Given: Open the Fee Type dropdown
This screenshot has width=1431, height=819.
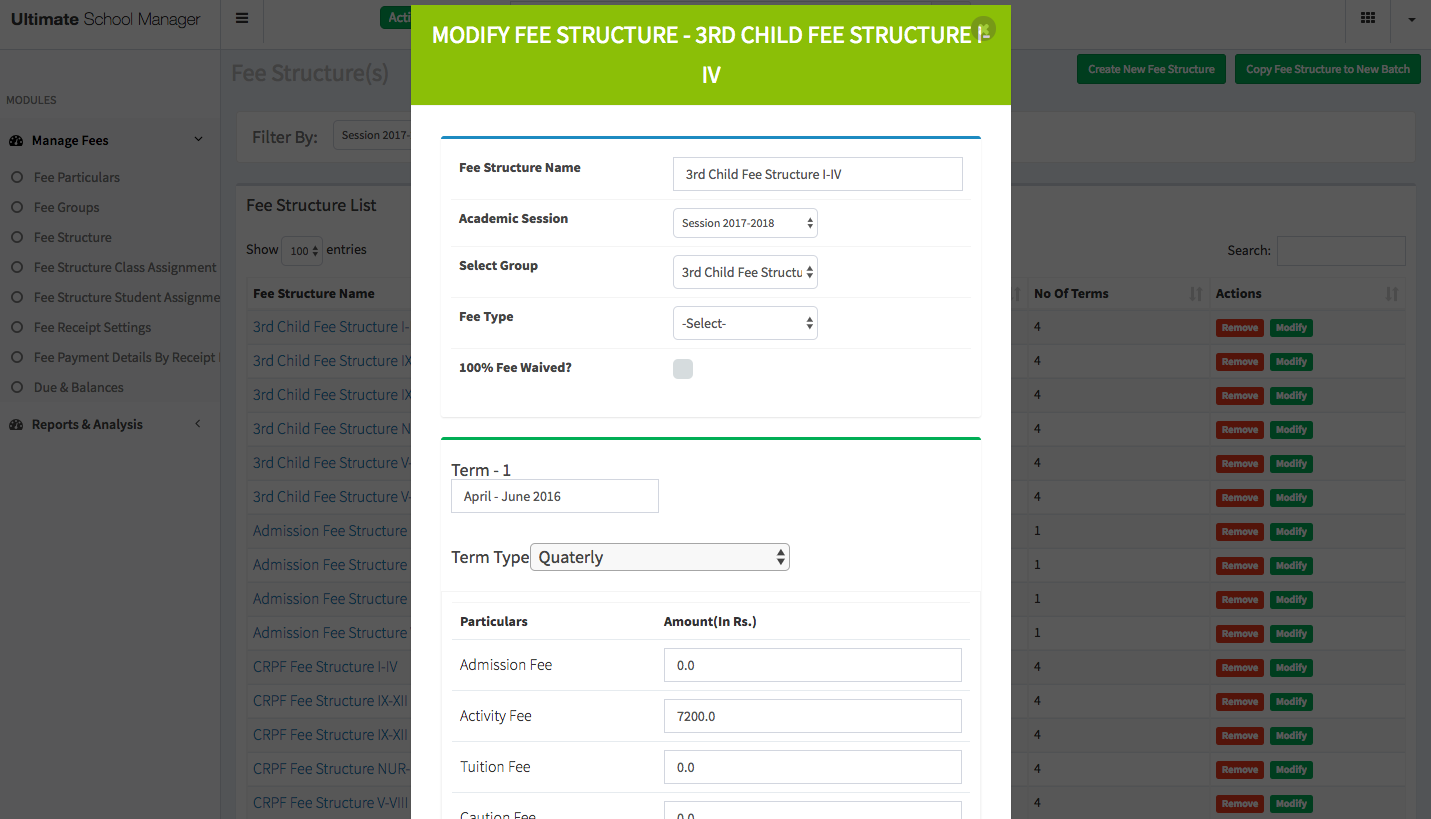Looking at the screenshot, I should coord(745,323).
